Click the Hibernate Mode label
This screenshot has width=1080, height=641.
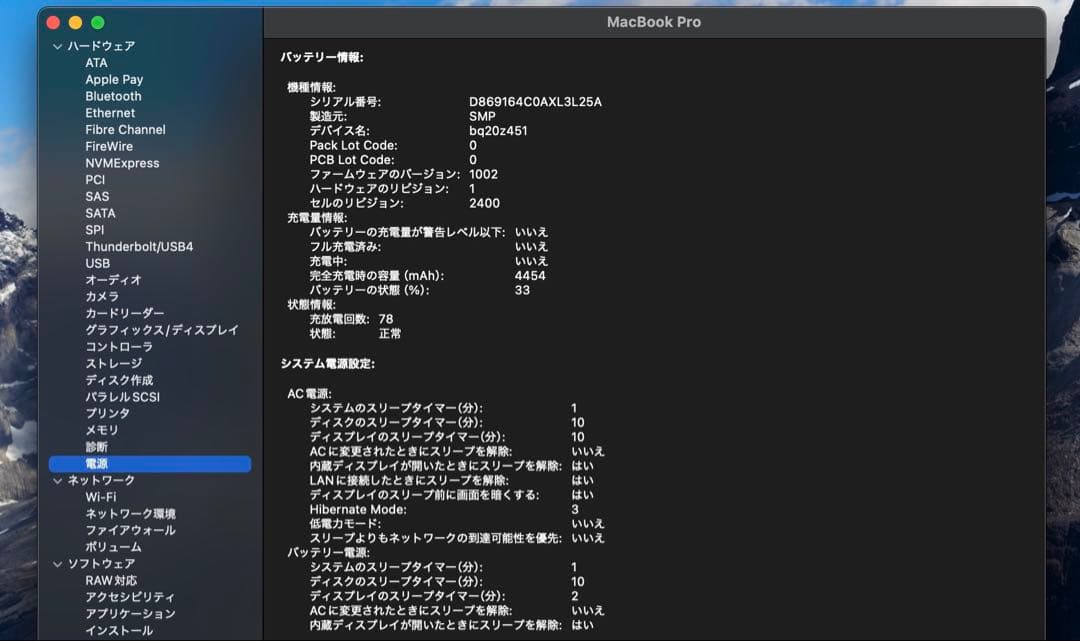click(358, 509)
